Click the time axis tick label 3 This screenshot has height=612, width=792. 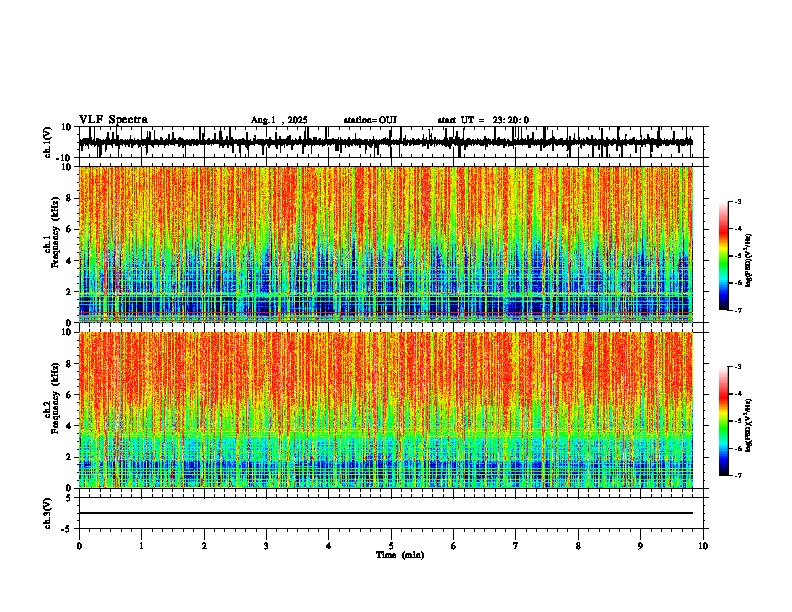click(266, 546)
